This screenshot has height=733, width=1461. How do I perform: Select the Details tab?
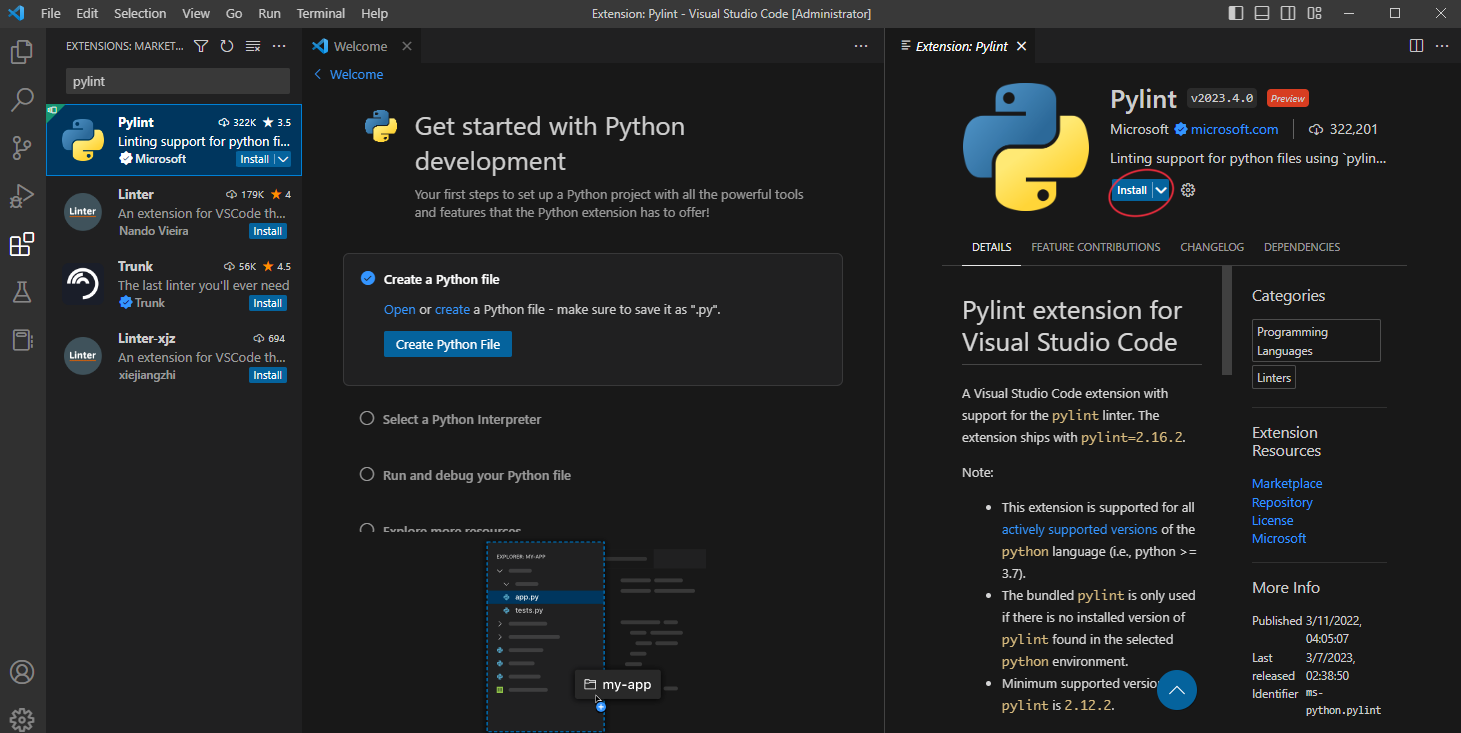coord(991,247)
